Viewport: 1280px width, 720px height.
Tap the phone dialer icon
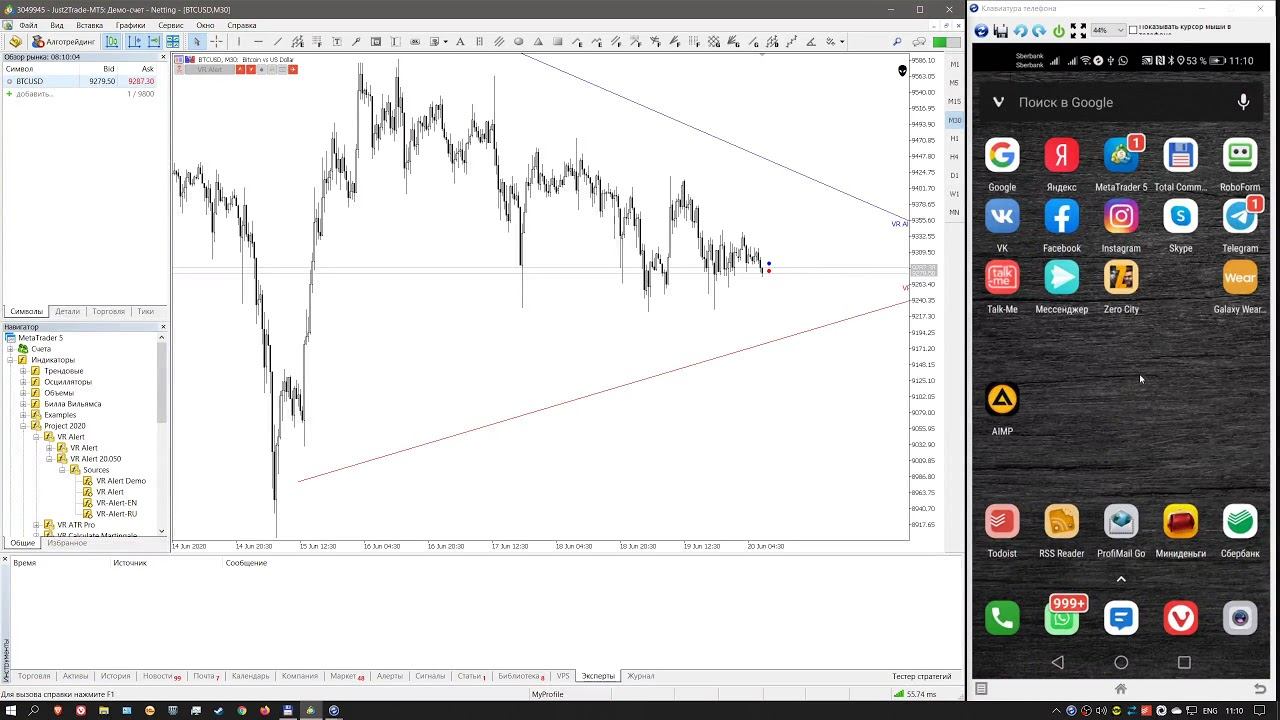coord(1002,618)
